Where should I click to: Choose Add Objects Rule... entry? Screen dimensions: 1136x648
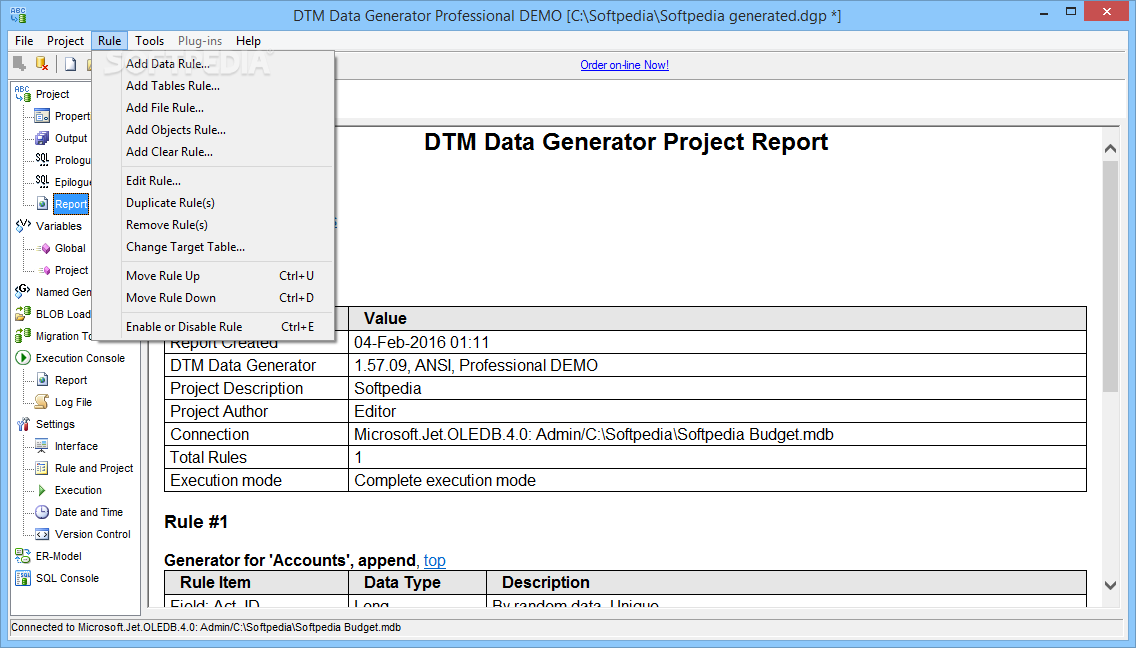pos(213,130)
